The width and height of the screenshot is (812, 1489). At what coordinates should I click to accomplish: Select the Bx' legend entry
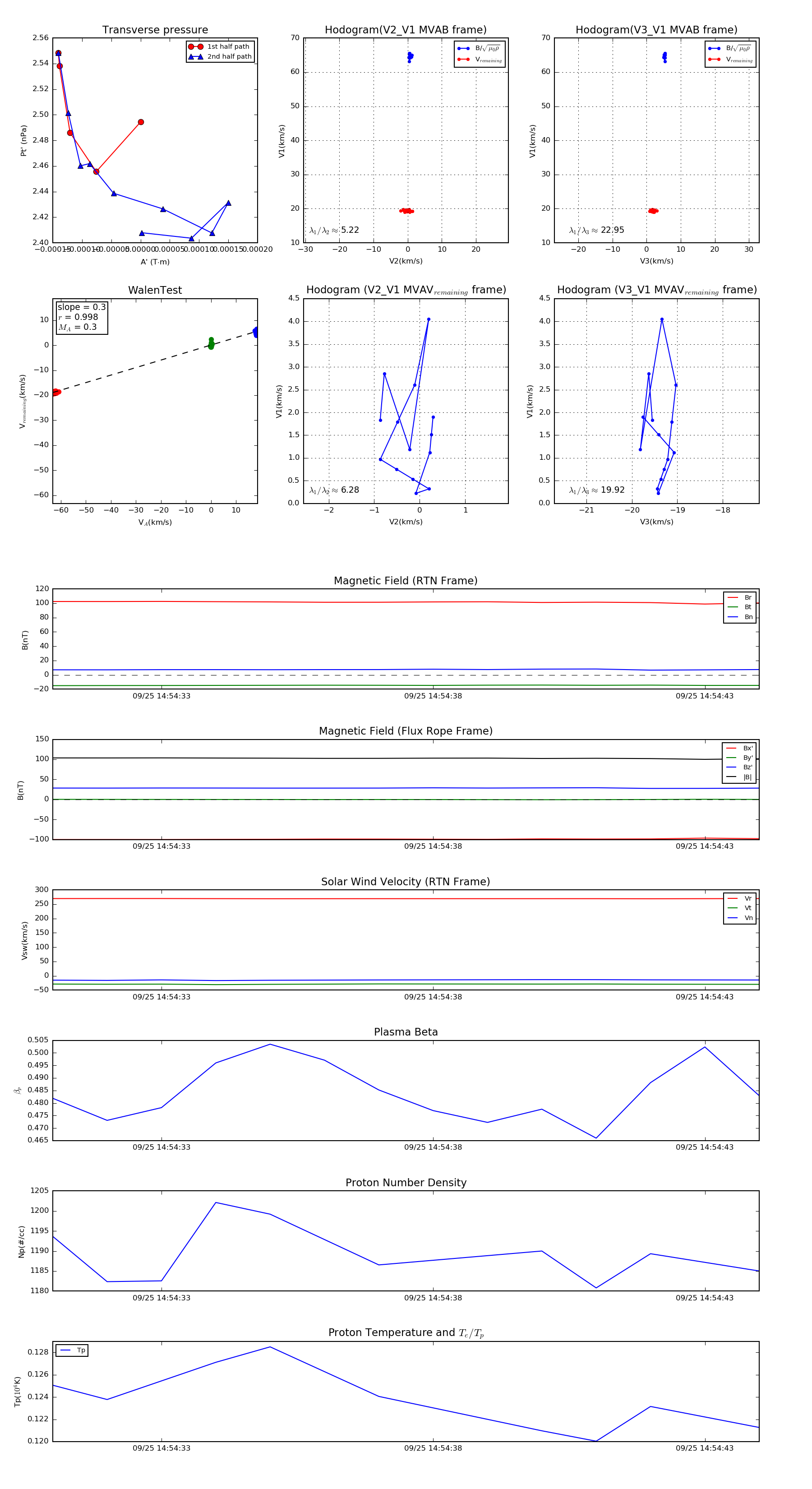tap(739, 748)
